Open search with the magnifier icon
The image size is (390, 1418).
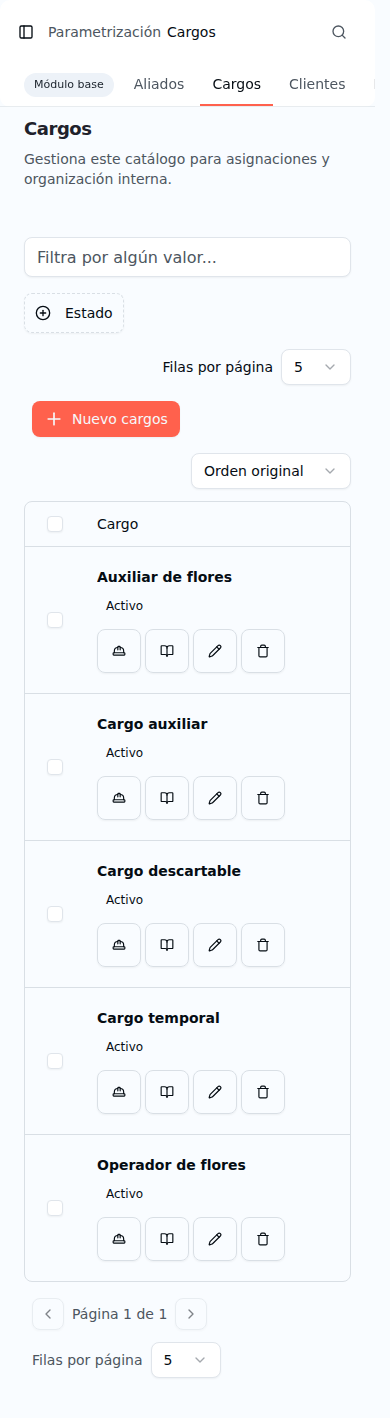(339, 32)
